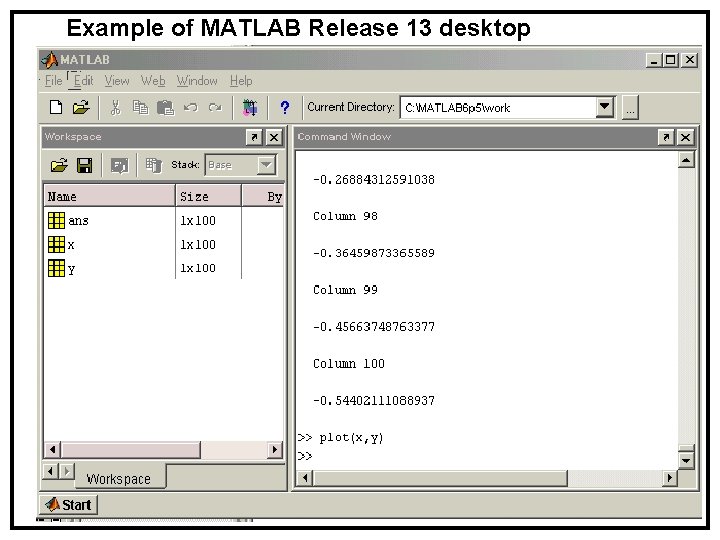
Task: Click the Column 98 output label
Action: (x=345, y=216)
